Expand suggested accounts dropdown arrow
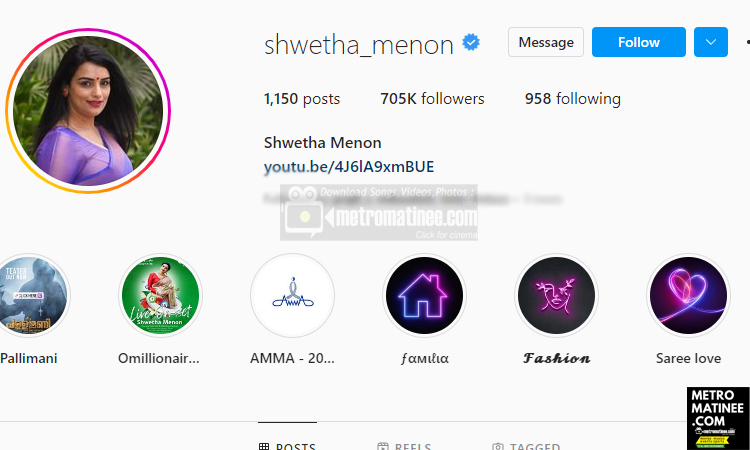The width and height of the screenshot is (750, 450). point(711,42)
